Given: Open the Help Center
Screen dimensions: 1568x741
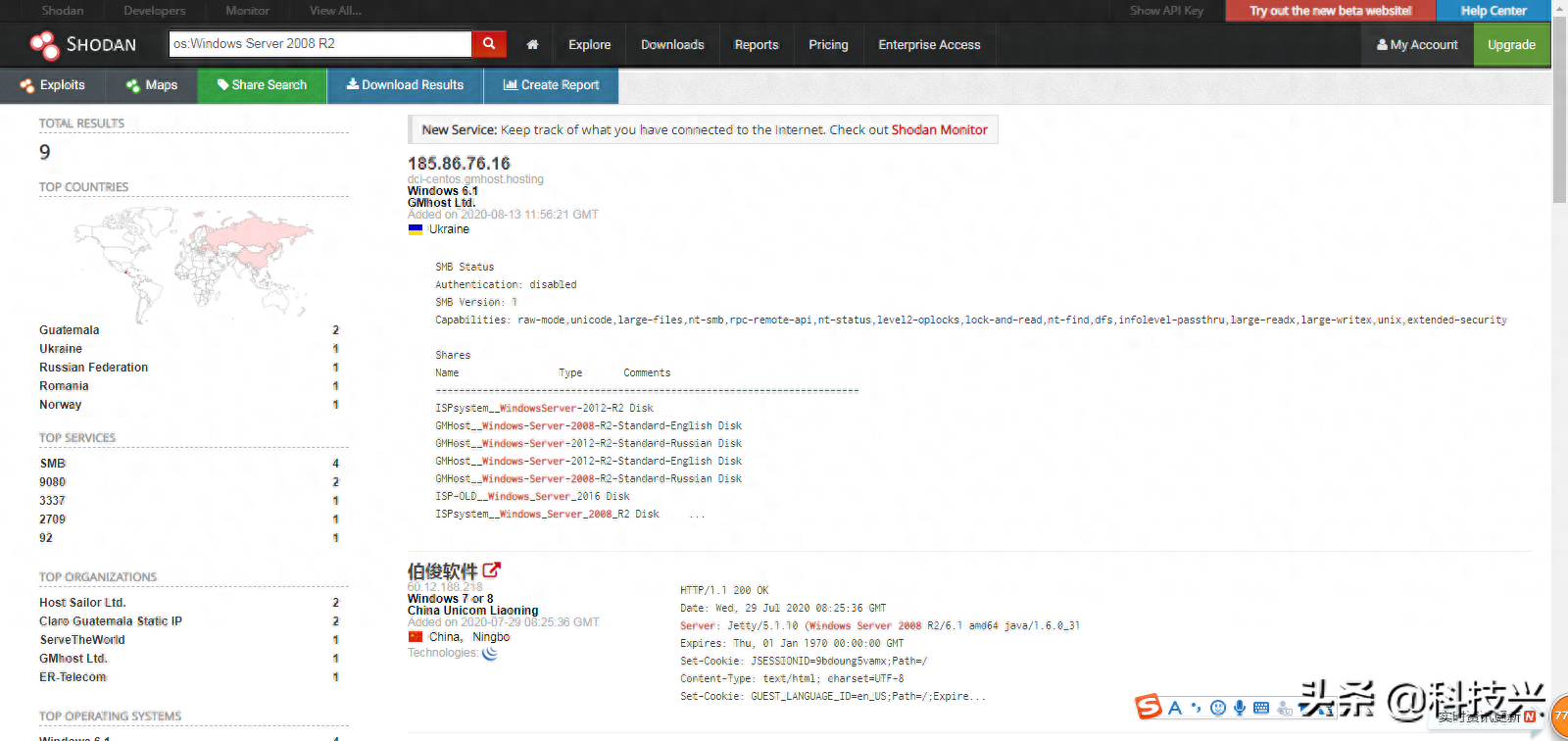Looking at the screenshot, I should coord(1494,11).
